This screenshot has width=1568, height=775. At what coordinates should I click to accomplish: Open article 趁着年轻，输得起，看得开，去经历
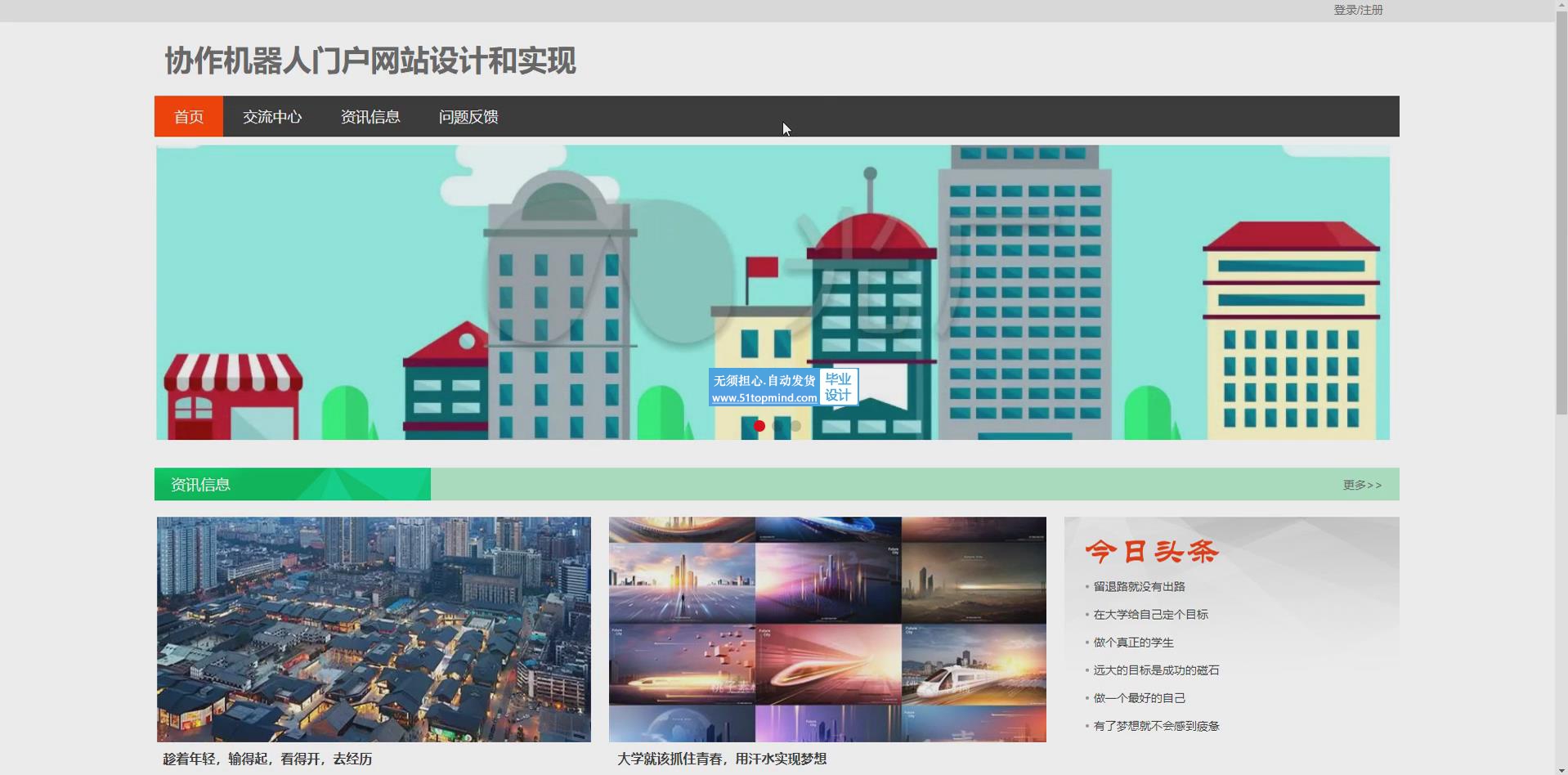267,759
